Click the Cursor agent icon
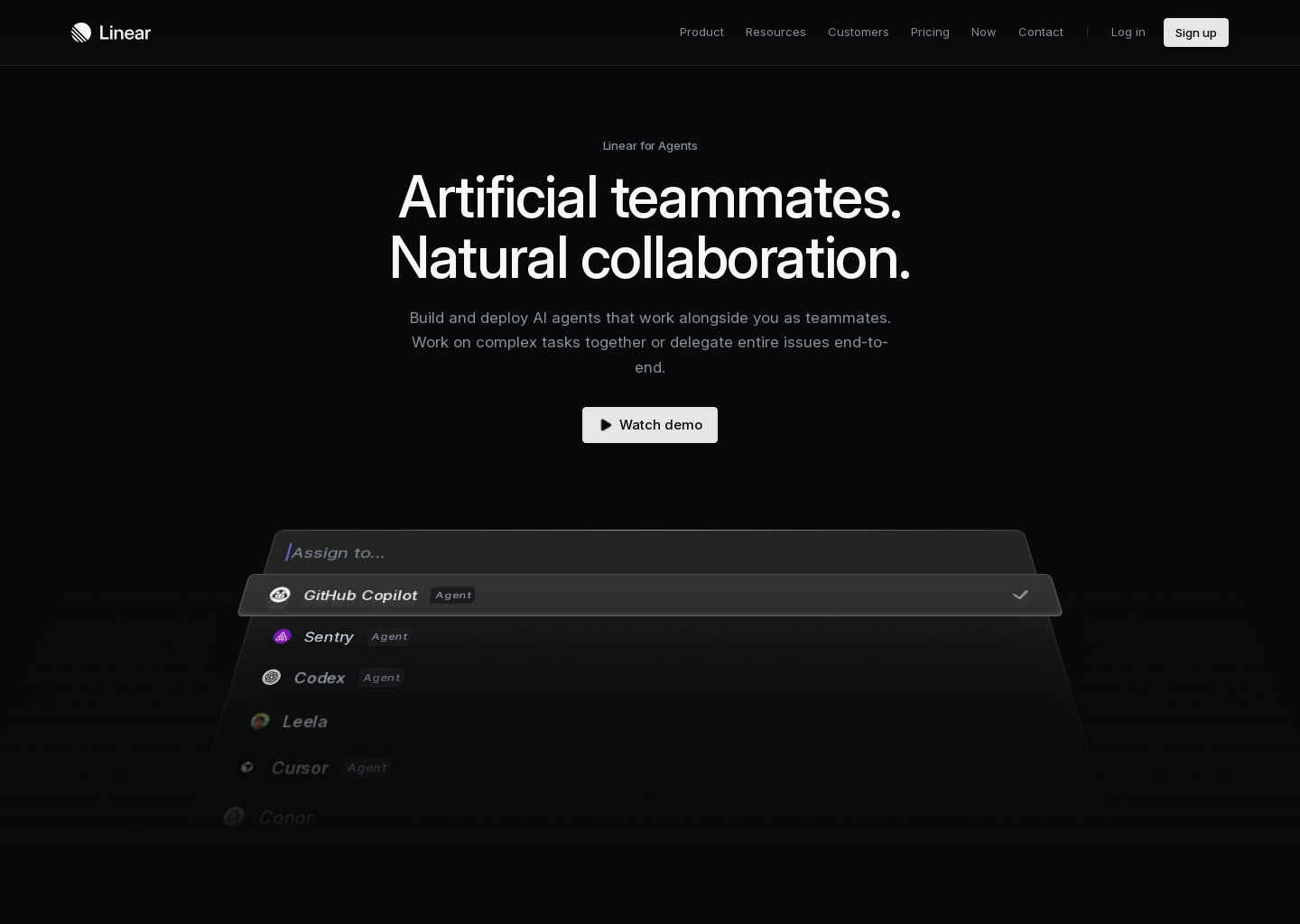 [x=247, y=767]
